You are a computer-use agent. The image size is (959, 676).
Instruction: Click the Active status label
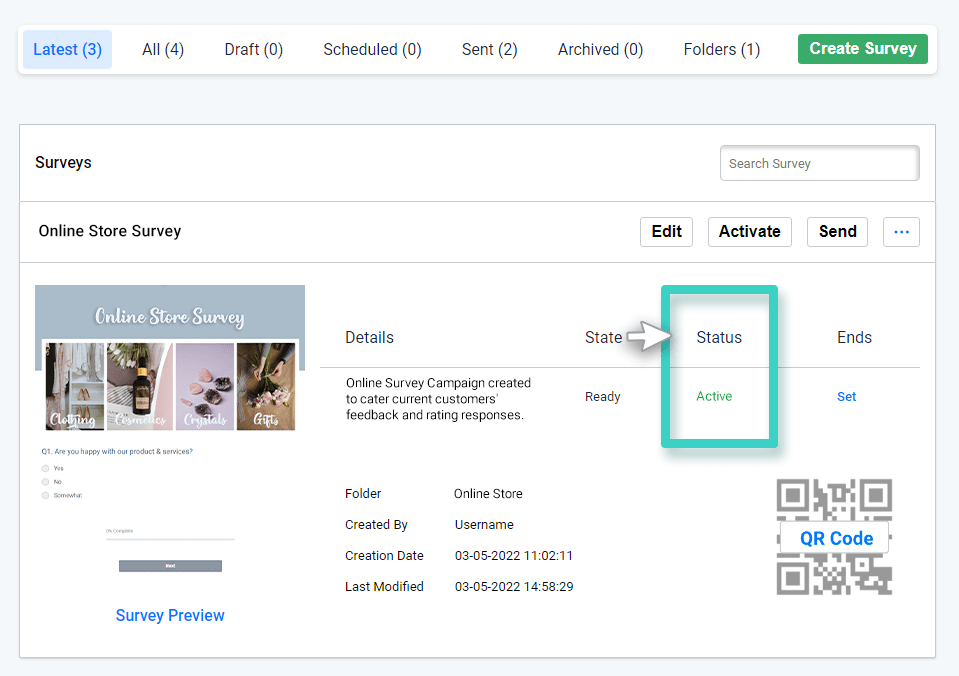tap(714, 396)
